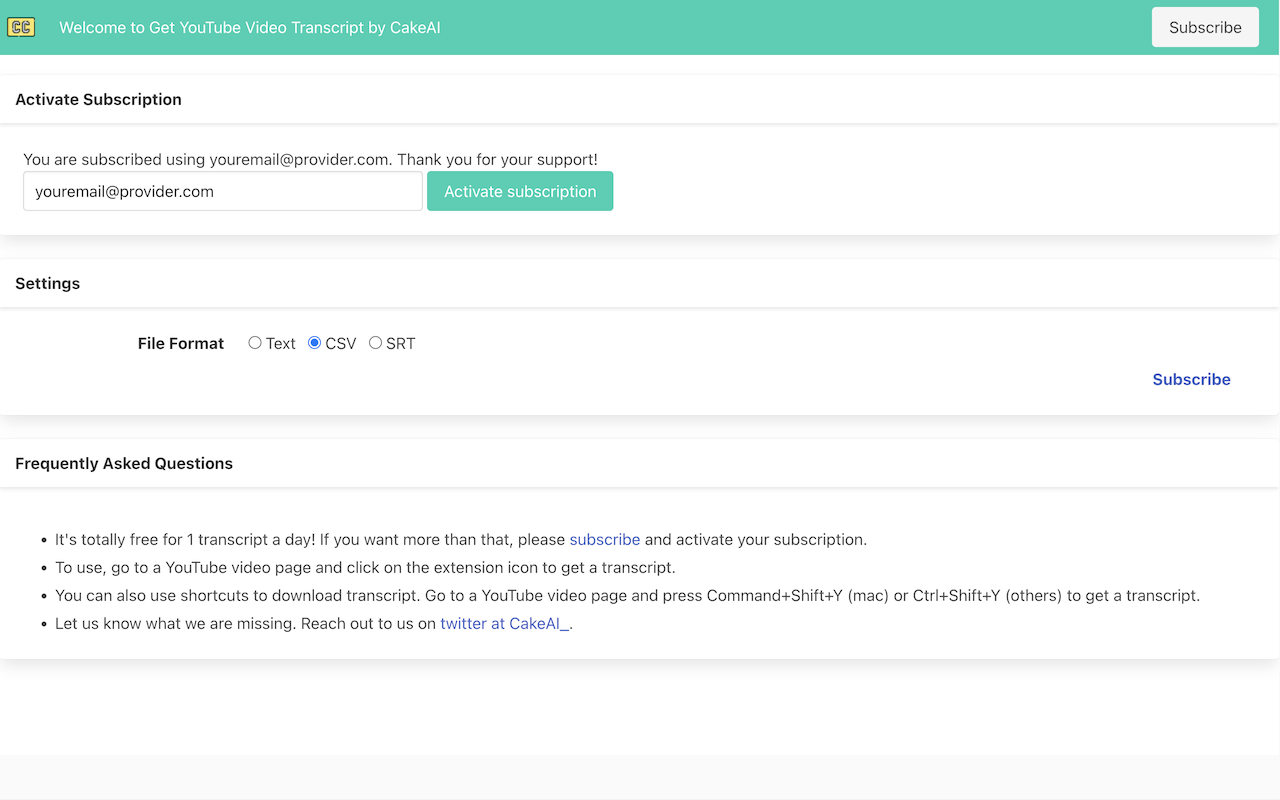The width and height of the screenshot is (1280, 800).
Task: Click the welcome title text in the header
Action: pyautogui.click(x=249, y=27)
